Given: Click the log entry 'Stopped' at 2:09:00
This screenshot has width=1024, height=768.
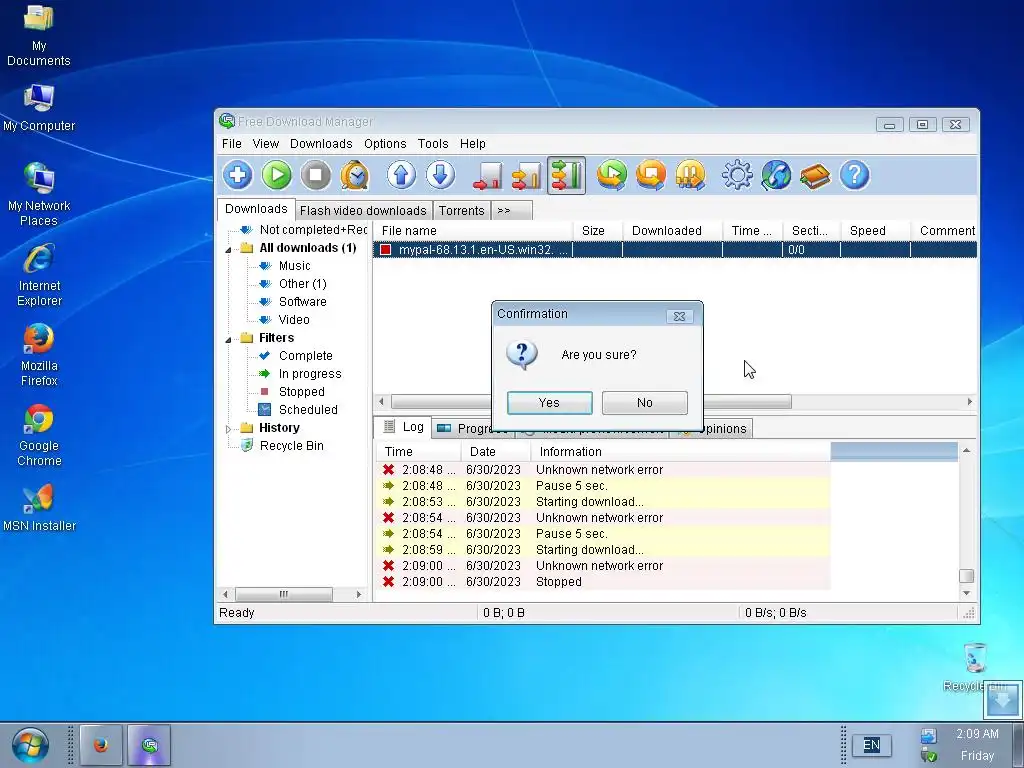Looking at the screenshot, I should [x=603, y=582].
